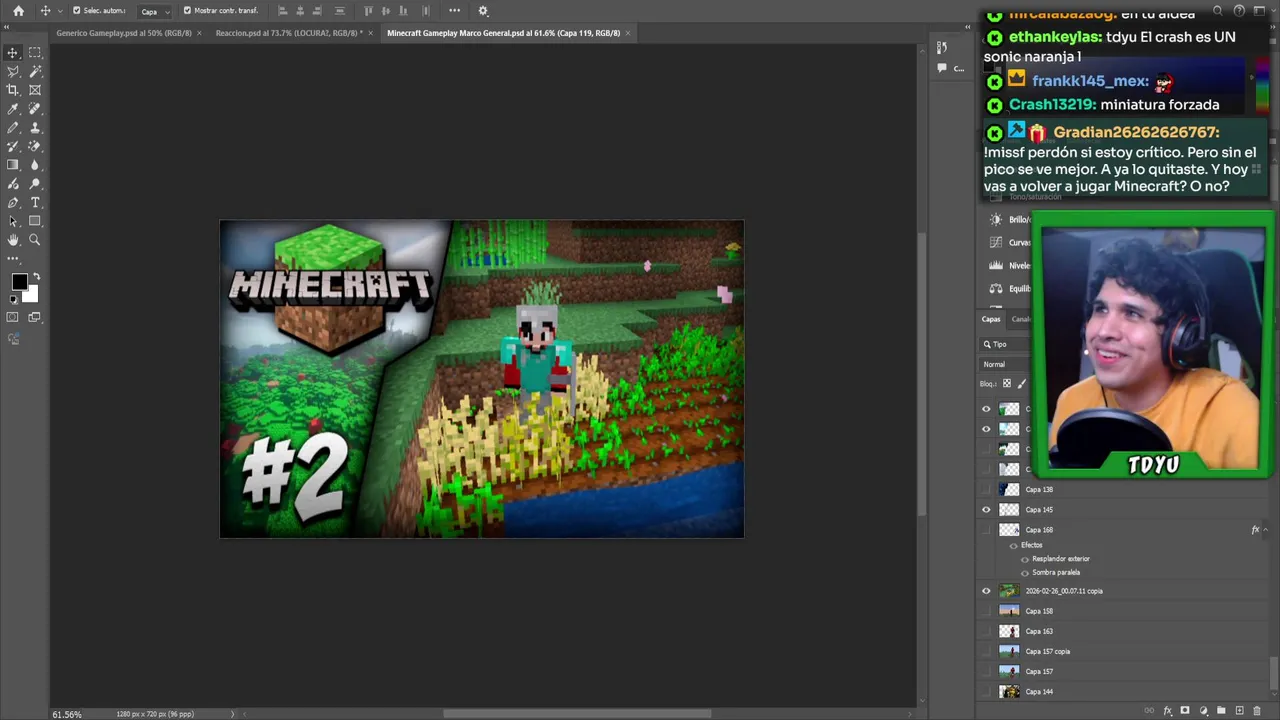Select the Hand tool
The height and width of the screenshot is (720, 1280).
13,240
